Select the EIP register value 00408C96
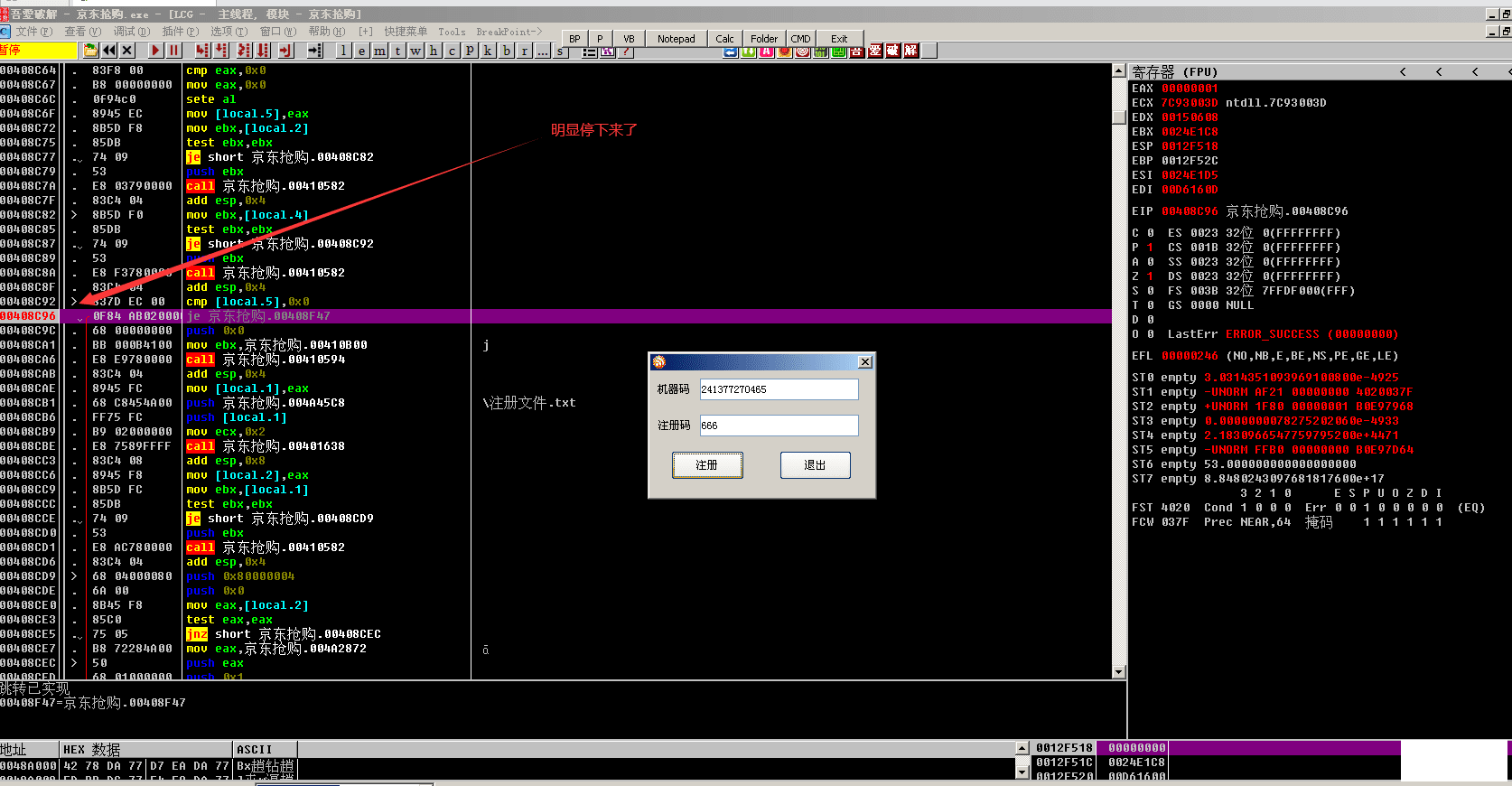Image resolution: width=1512 pixels, height=786 pixels. (x=1190, y=211)
